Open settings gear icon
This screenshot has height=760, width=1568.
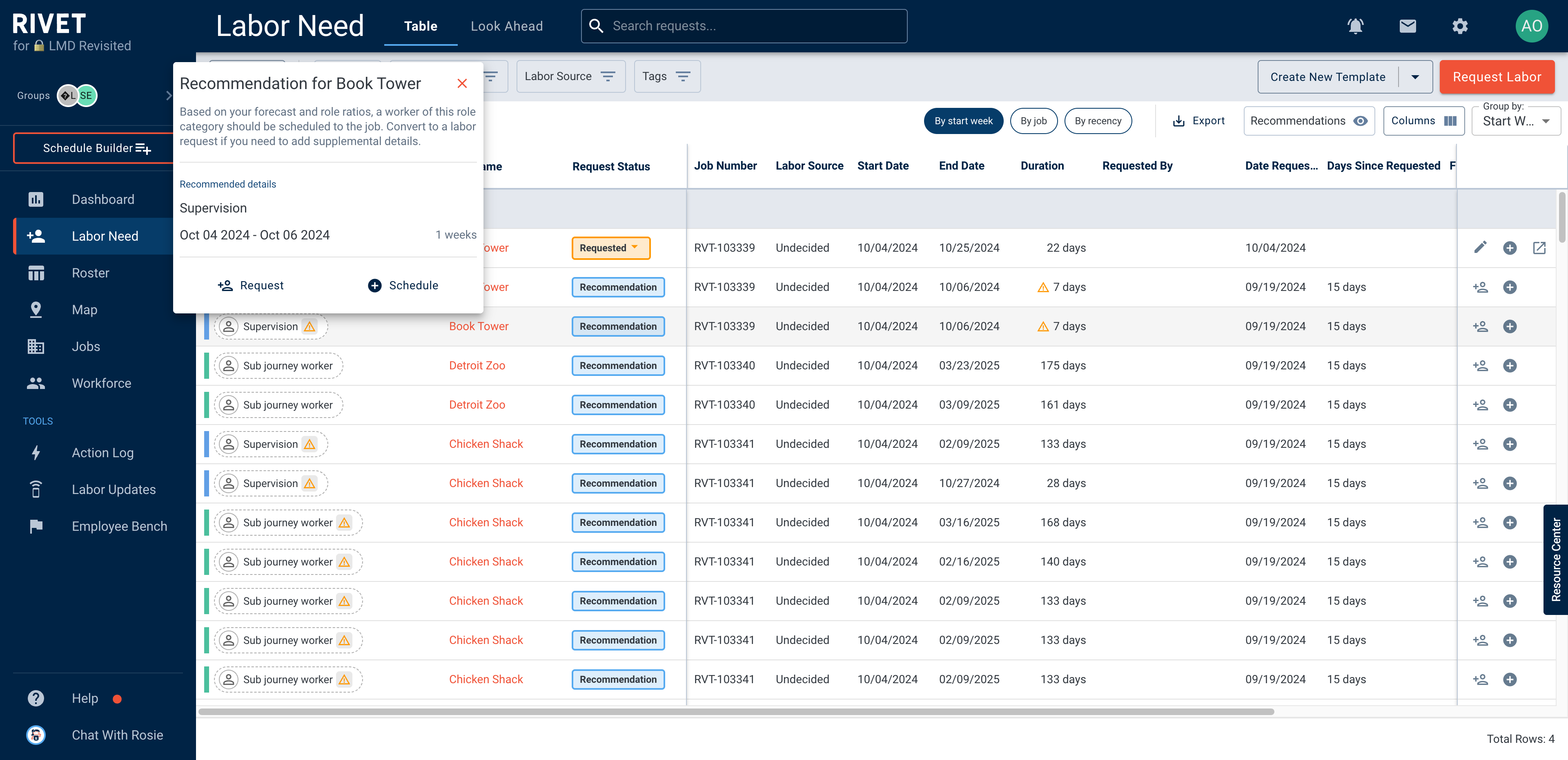pos(1460,26)
